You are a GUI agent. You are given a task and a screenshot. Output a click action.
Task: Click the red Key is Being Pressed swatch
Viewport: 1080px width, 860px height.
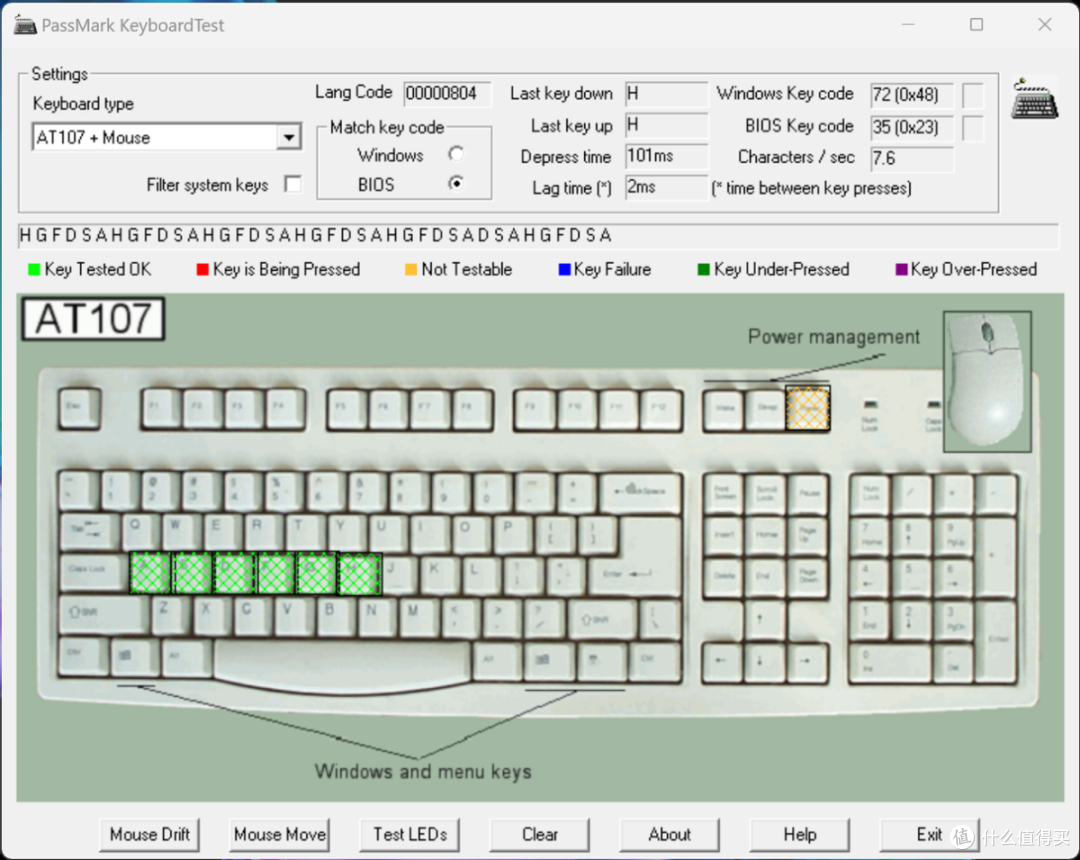(202, 269)
